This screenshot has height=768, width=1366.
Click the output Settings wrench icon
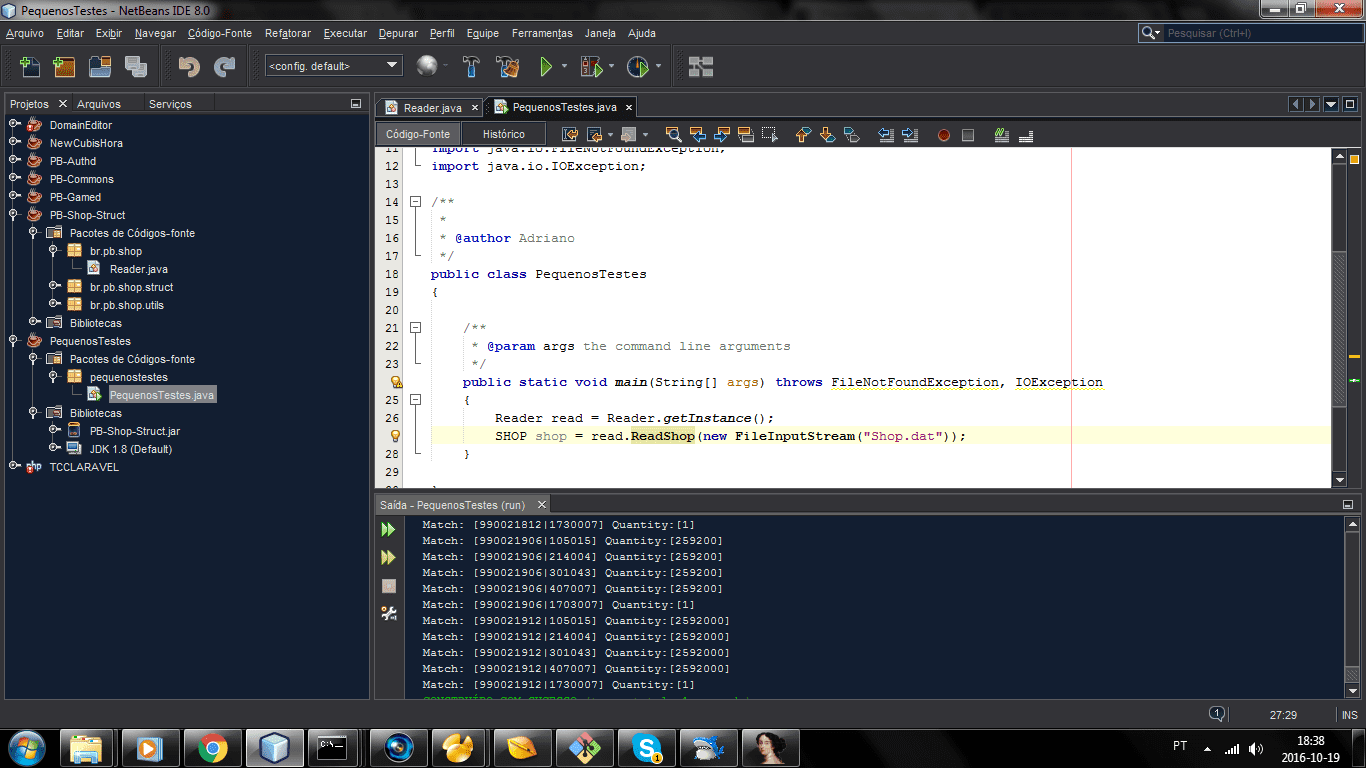389,613
